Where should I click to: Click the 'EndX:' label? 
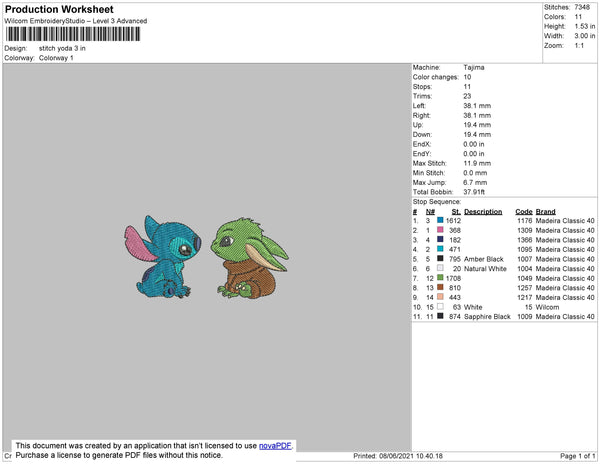(x=422, y=144)
